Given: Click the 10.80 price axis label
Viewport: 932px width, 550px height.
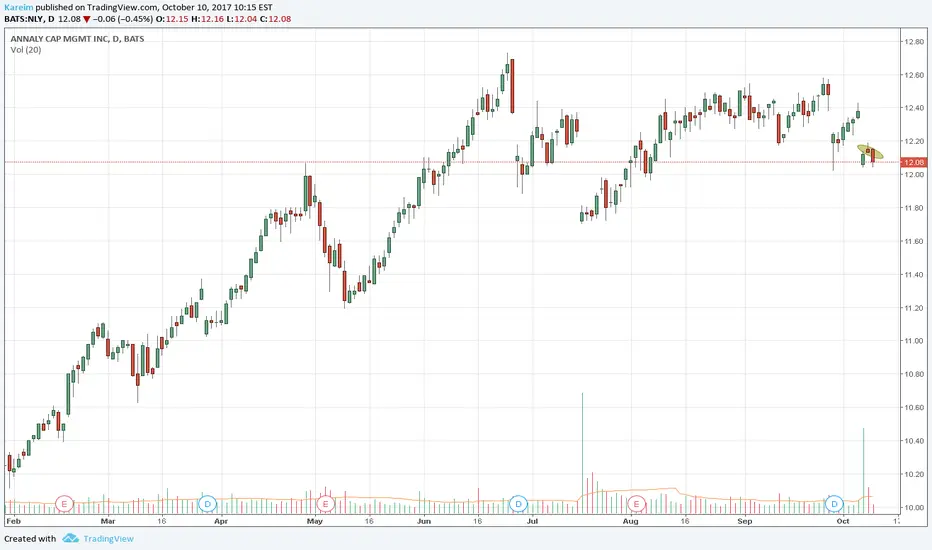Looking at the screenshot, I should 914,375.
